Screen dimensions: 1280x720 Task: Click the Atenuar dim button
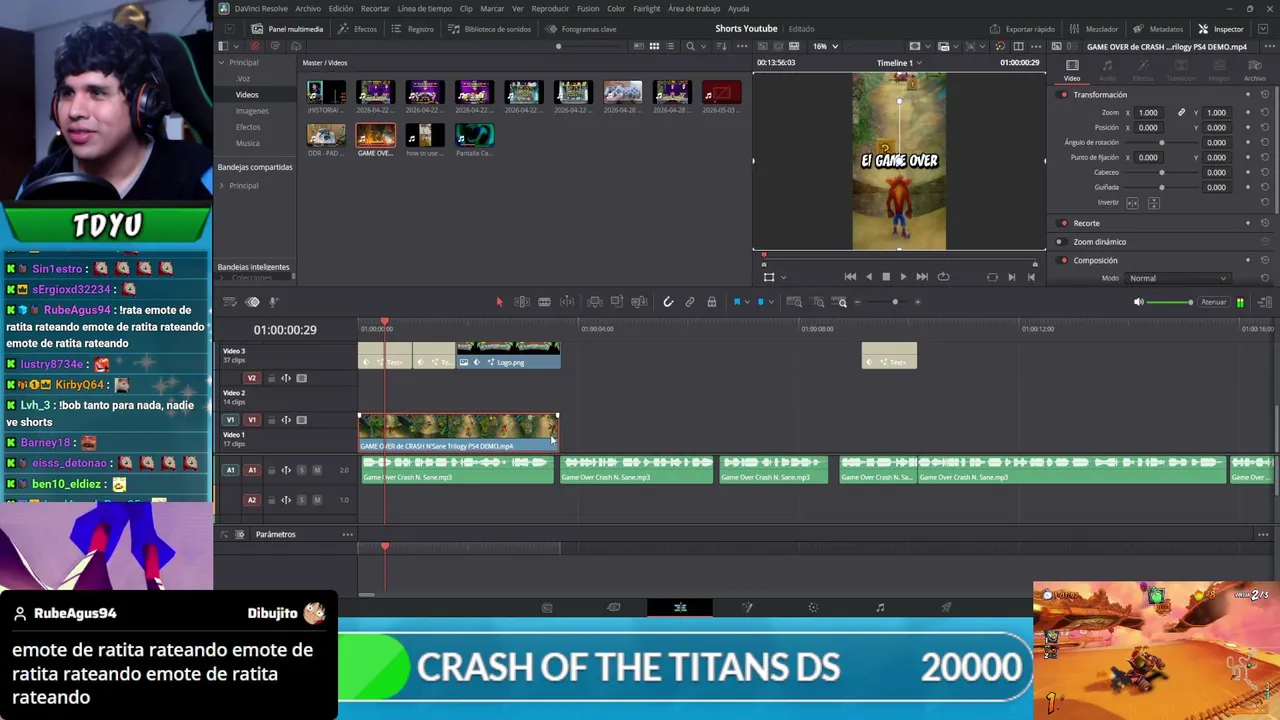pos(1213,302)
